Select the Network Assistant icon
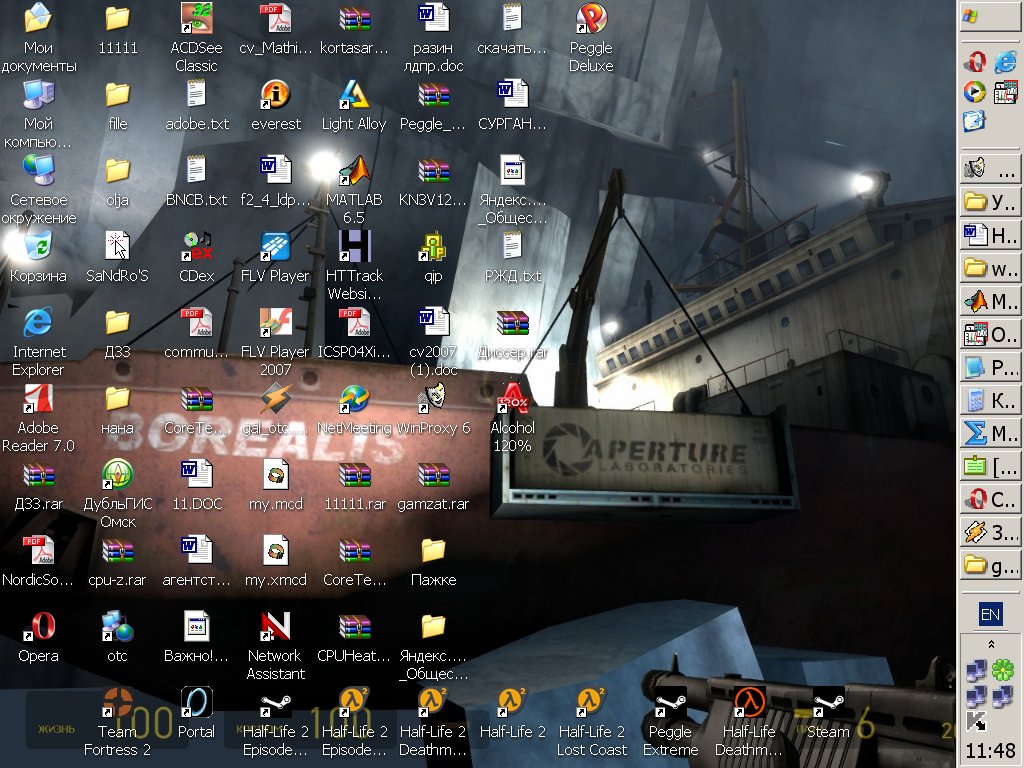1024x768 pixels. tap(276, 627)
